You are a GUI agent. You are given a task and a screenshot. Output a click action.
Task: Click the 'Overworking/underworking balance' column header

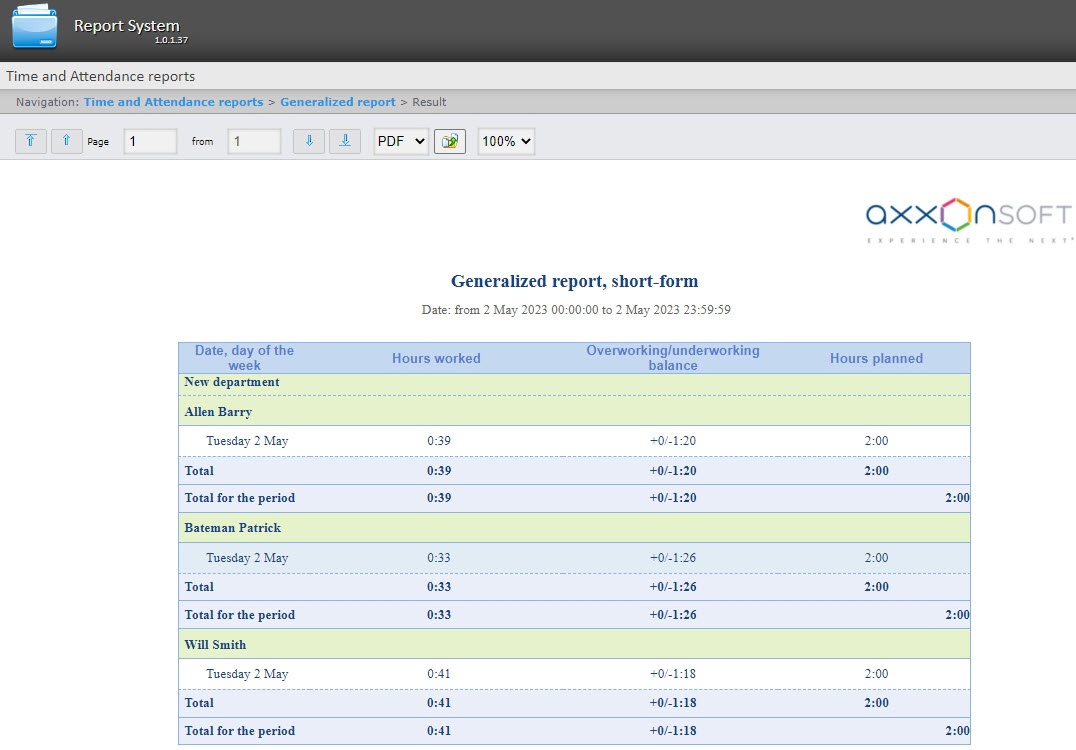(672, 358)
